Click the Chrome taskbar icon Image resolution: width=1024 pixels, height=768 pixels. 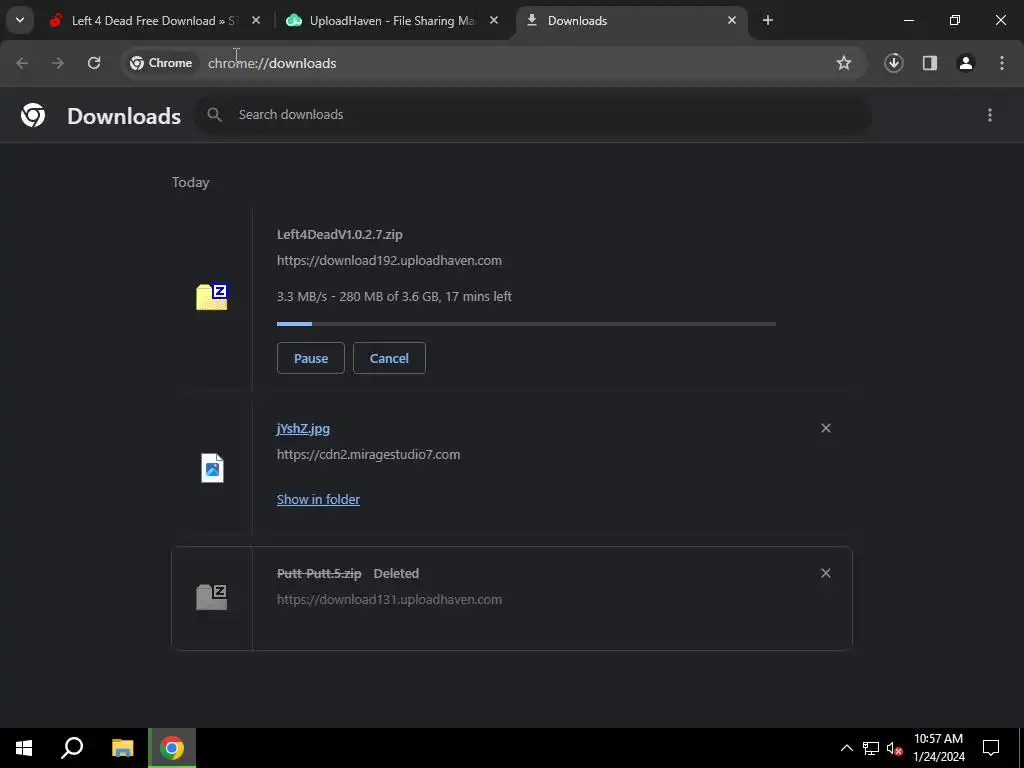pyautogui.click(x=172, y=748)
